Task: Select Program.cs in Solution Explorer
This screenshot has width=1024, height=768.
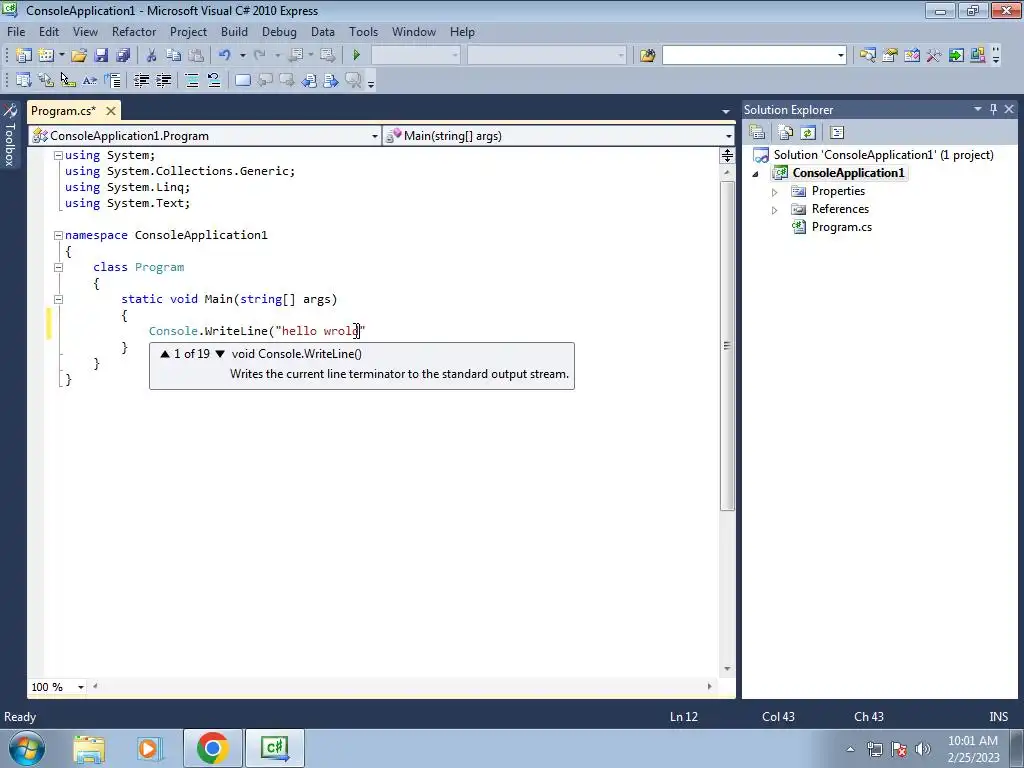Action: [x=841, y=227]
